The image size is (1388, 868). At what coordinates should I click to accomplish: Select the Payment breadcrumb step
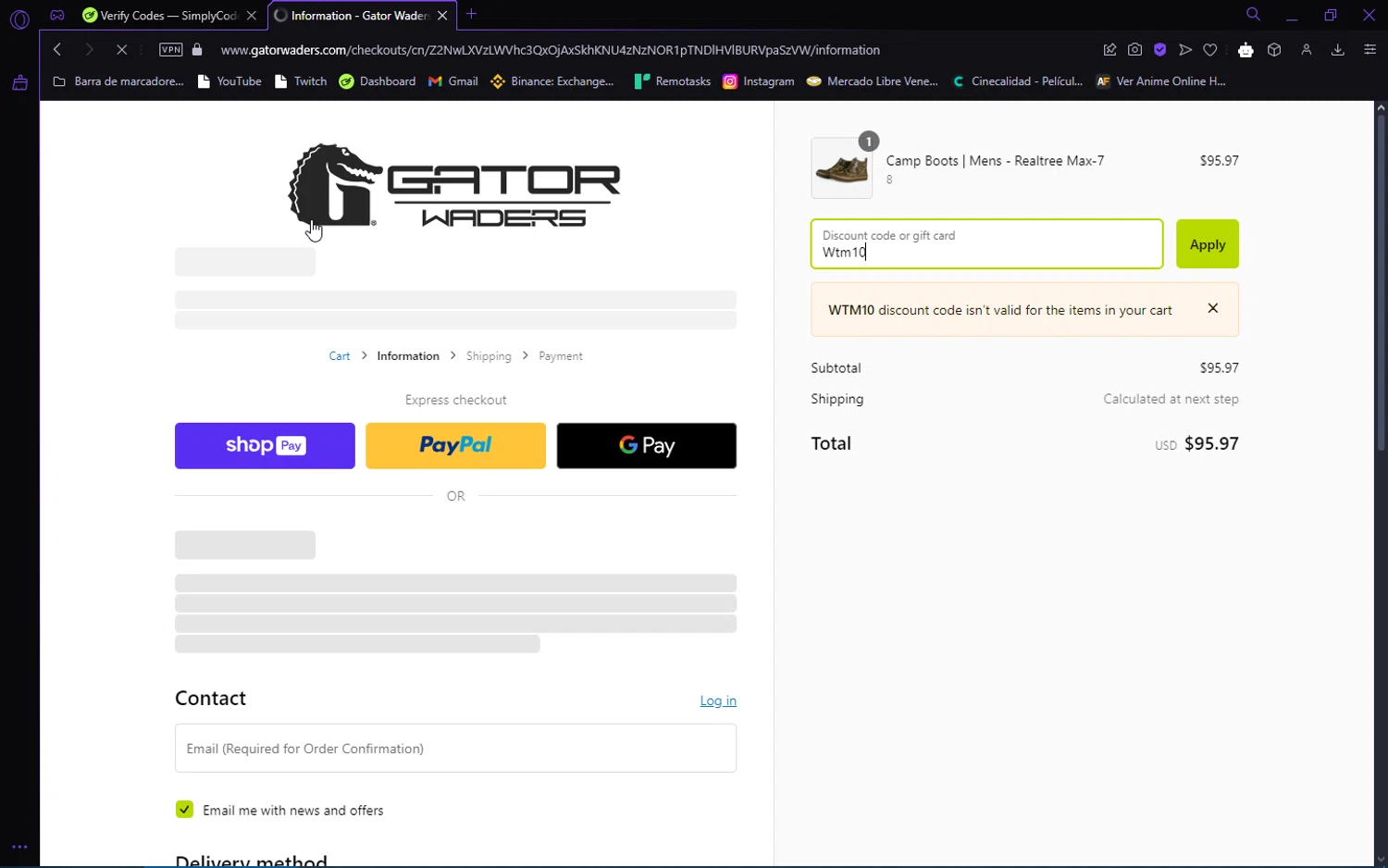[x=561, y=356]
